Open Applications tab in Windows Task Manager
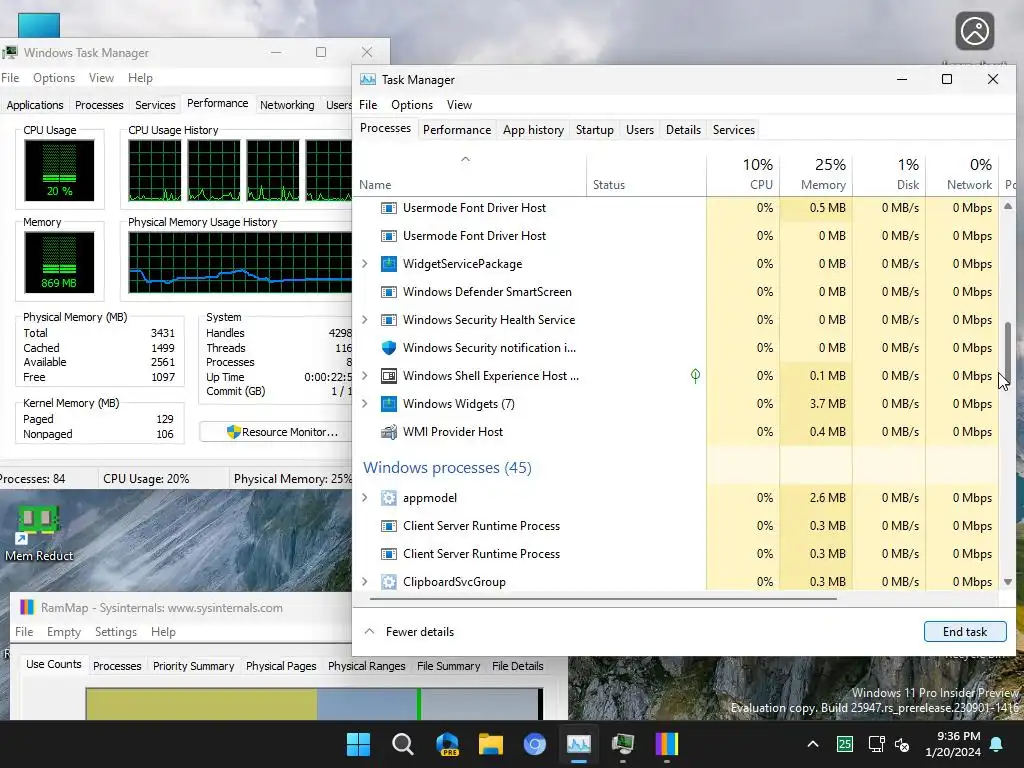 [35, 104]
